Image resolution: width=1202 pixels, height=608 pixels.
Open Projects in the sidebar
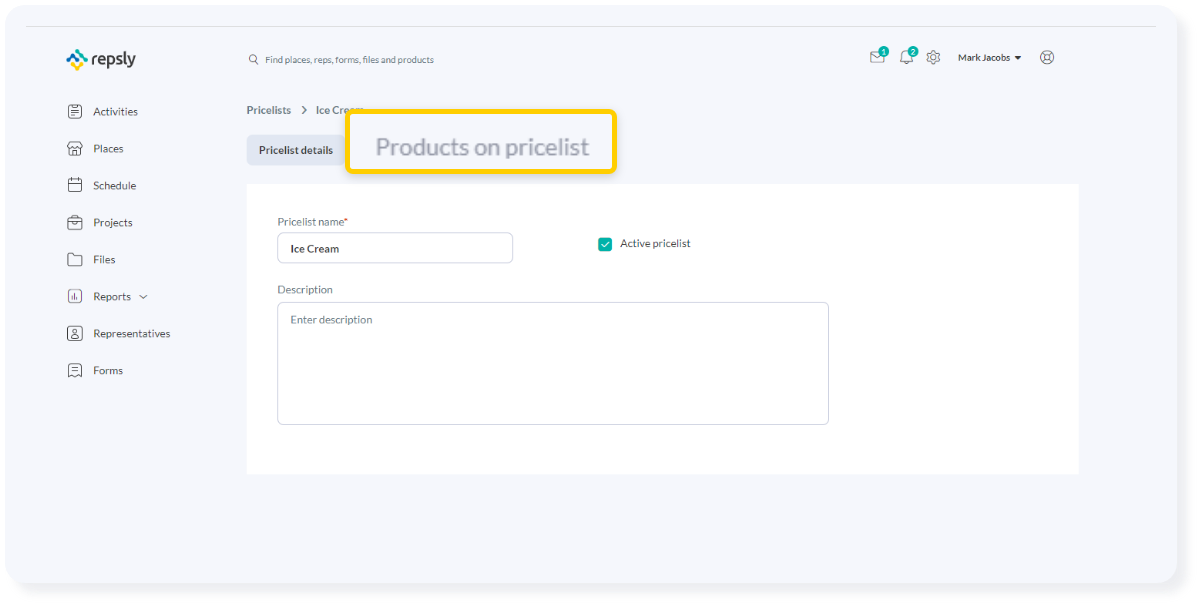113,223
